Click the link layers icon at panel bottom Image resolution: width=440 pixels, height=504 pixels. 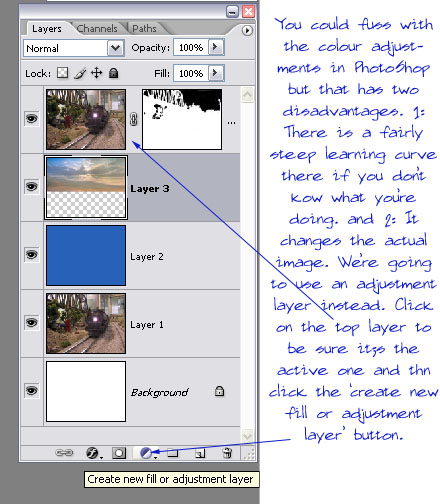(x=64, y=453)
